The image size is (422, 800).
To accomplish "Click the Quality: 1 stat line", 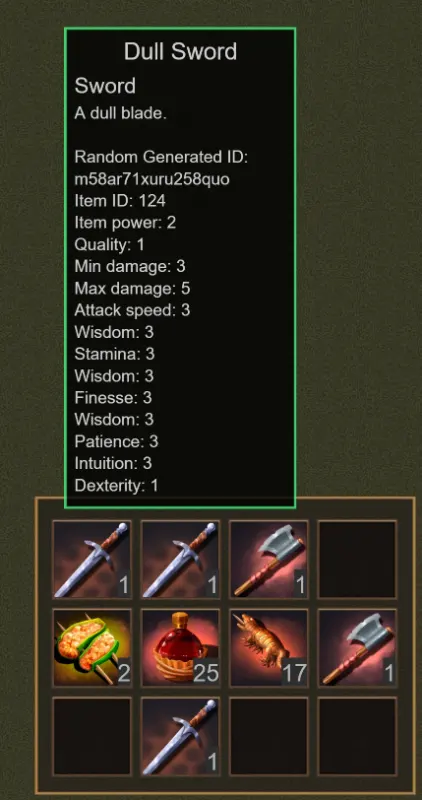I will 109,245.
